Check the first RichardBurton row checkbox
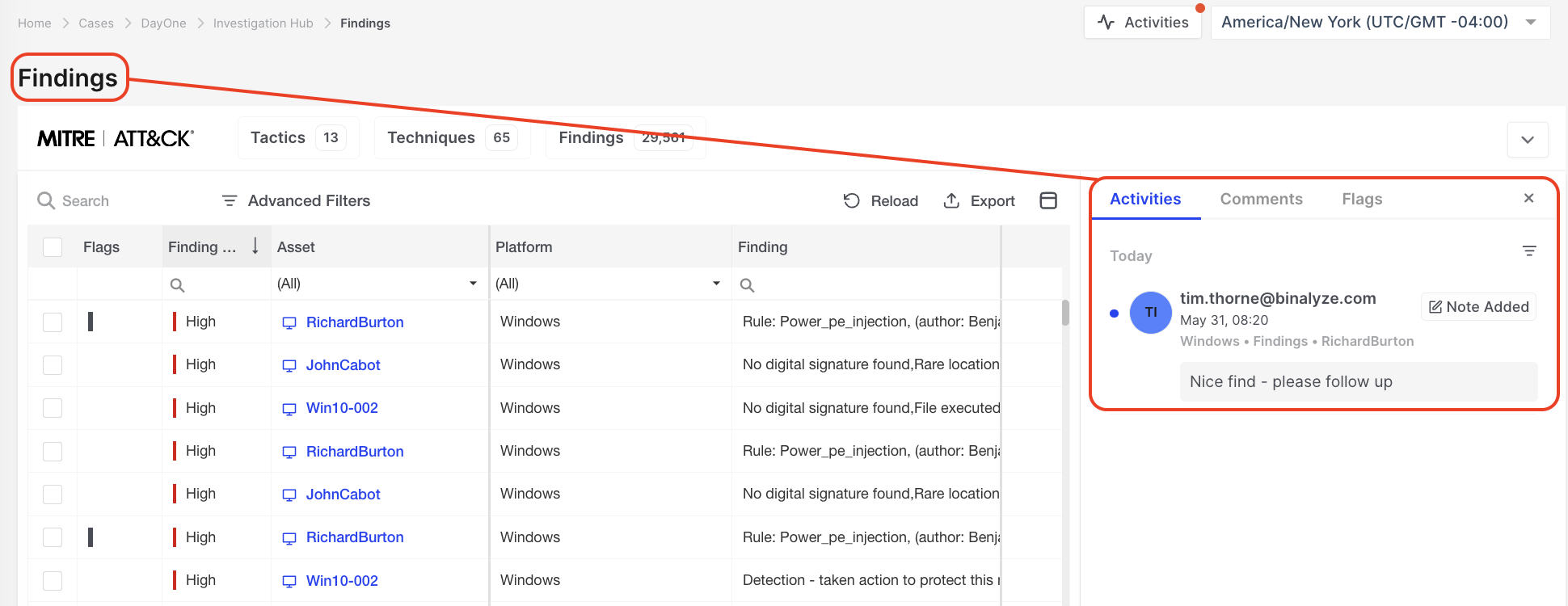This screenshot has height=606, width=1568. click(x=53, y=322)
